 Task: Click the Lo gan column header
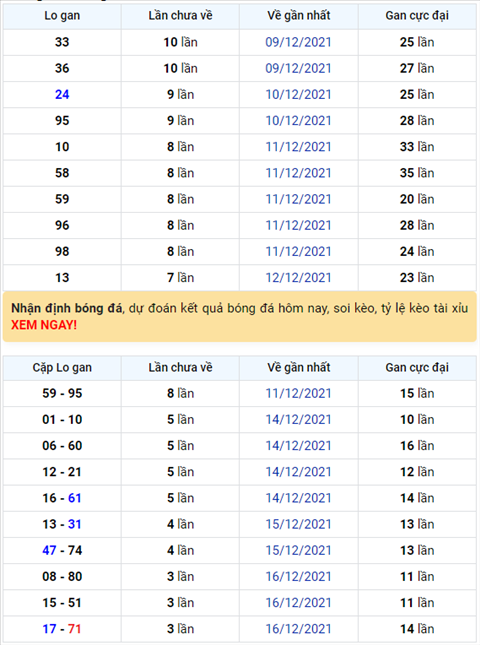[x=62, y=16]
